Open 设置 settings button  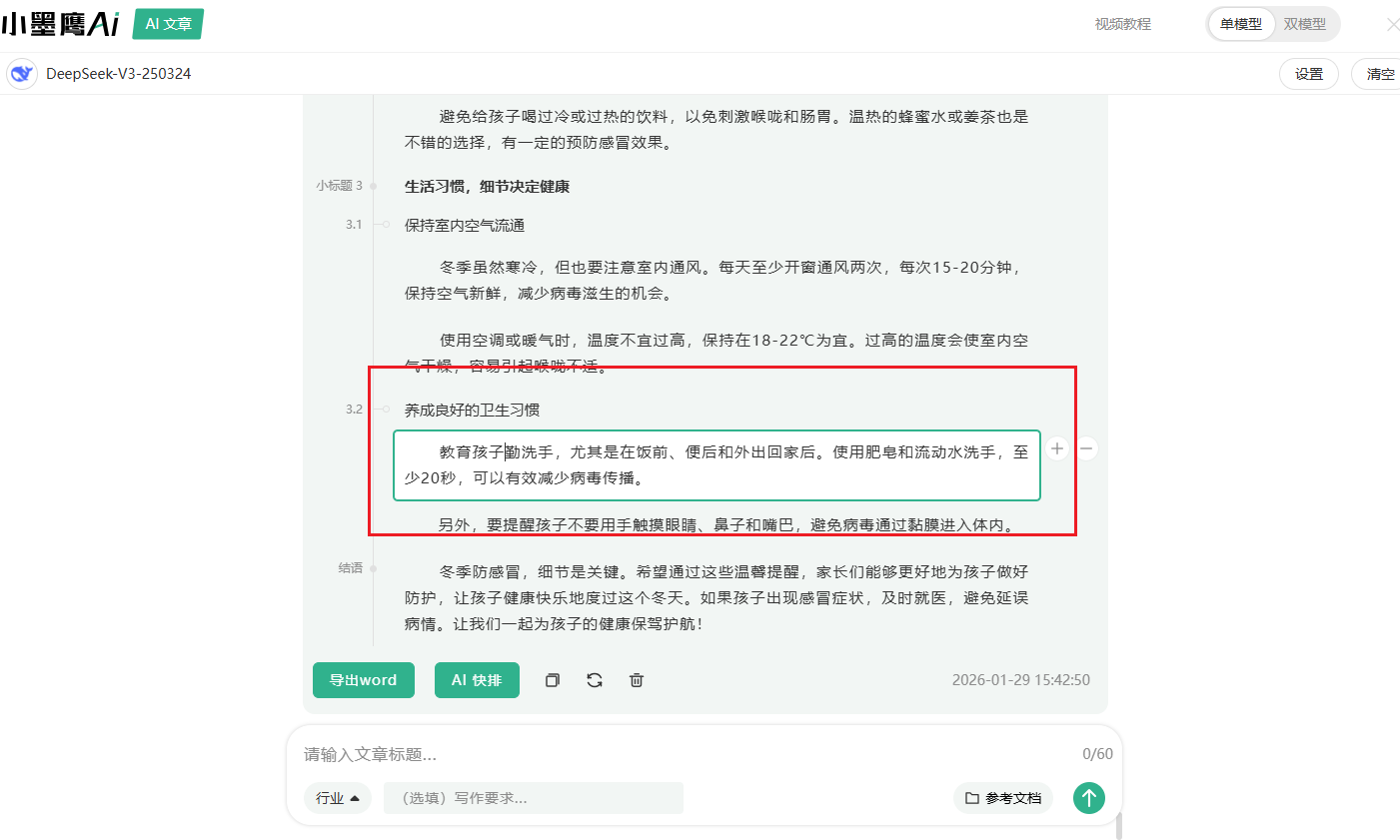coord(1308,74)
